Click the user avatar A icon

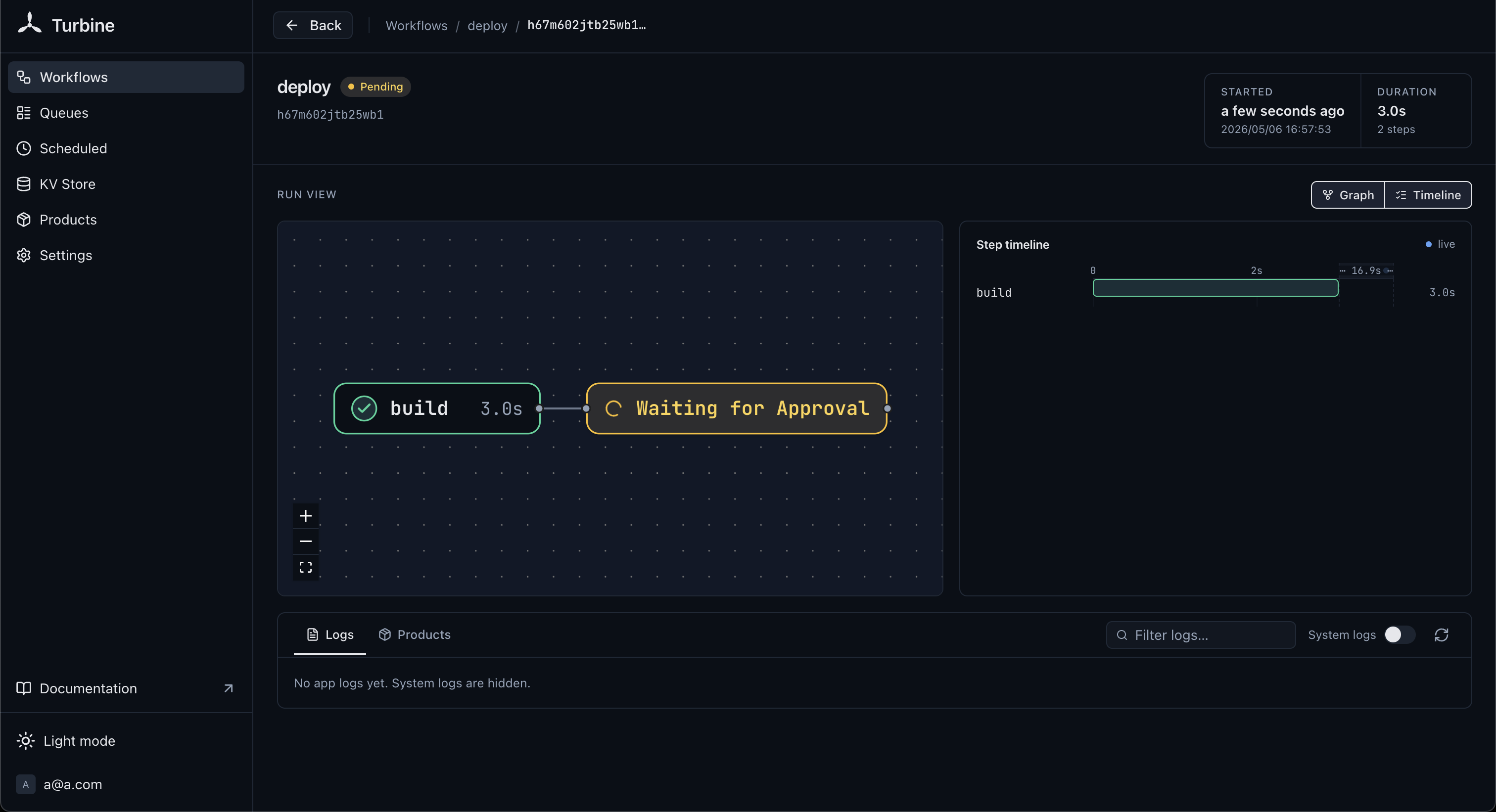(26, 785)
